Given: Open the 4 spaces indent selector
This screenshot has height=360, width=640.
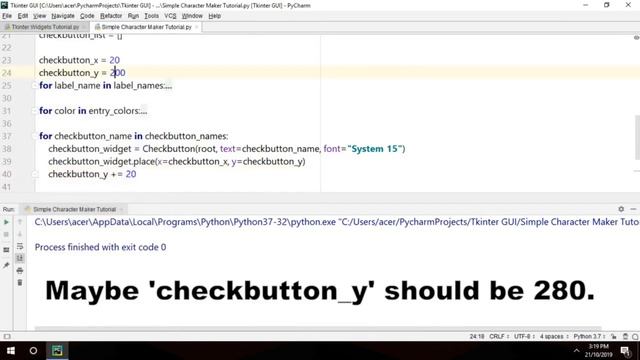Looking at the screenshot, I should (554, 336).
